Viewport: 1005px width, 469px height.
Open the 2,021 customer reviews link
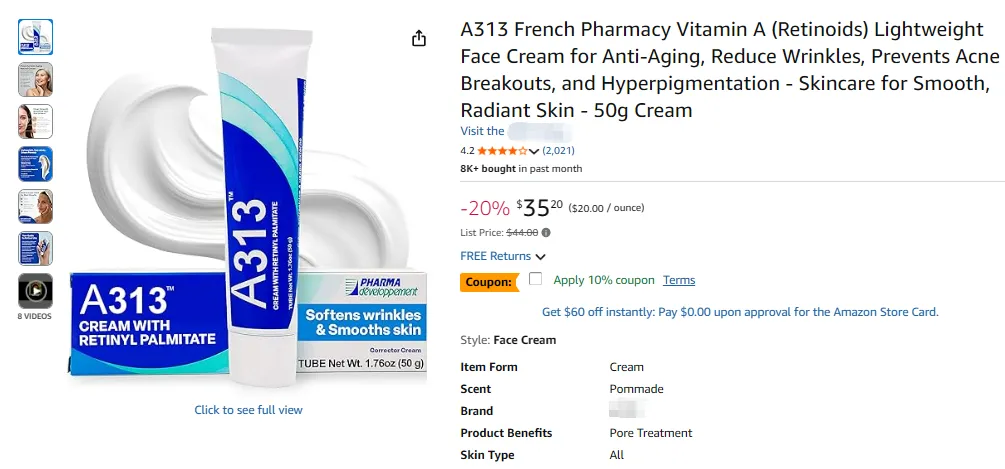coord(558,150)
